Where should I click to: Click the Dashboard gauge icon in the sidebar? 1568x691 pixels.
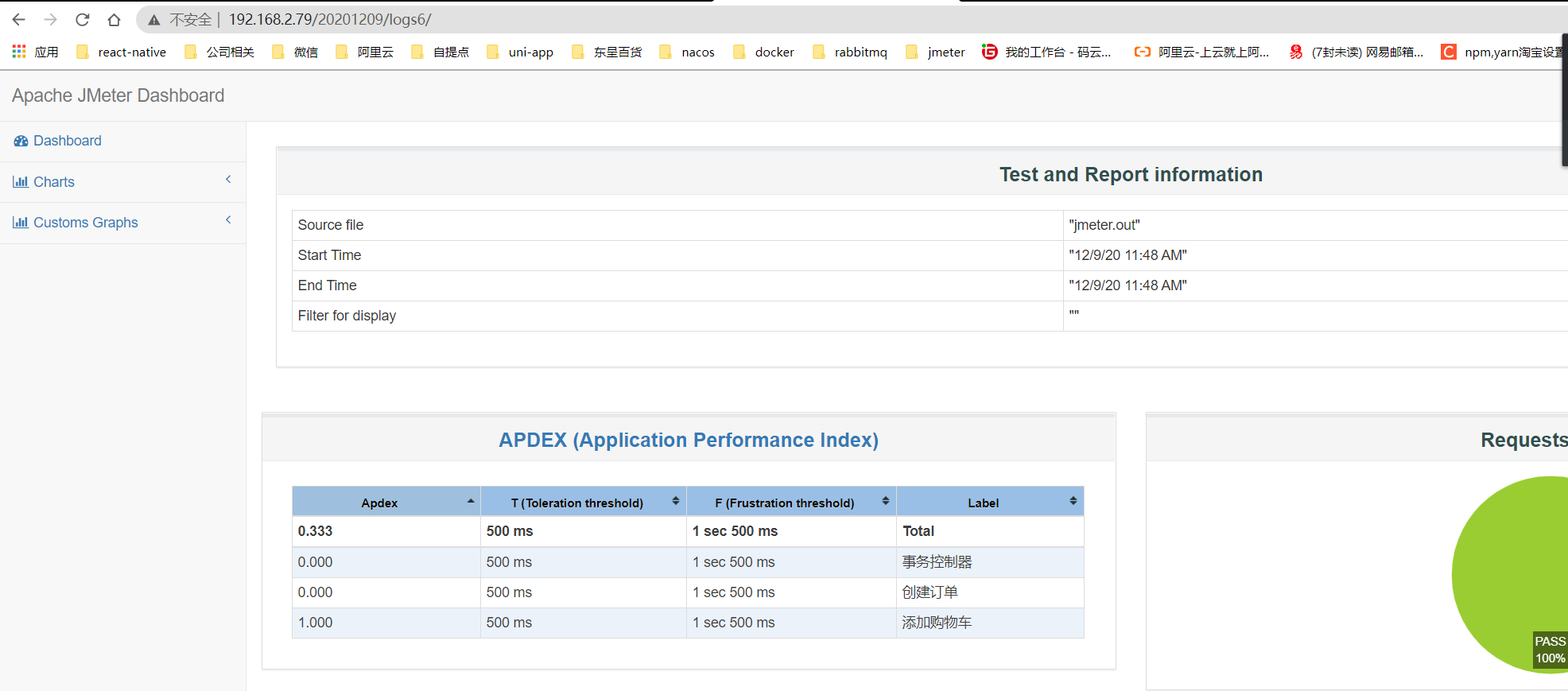21,141
